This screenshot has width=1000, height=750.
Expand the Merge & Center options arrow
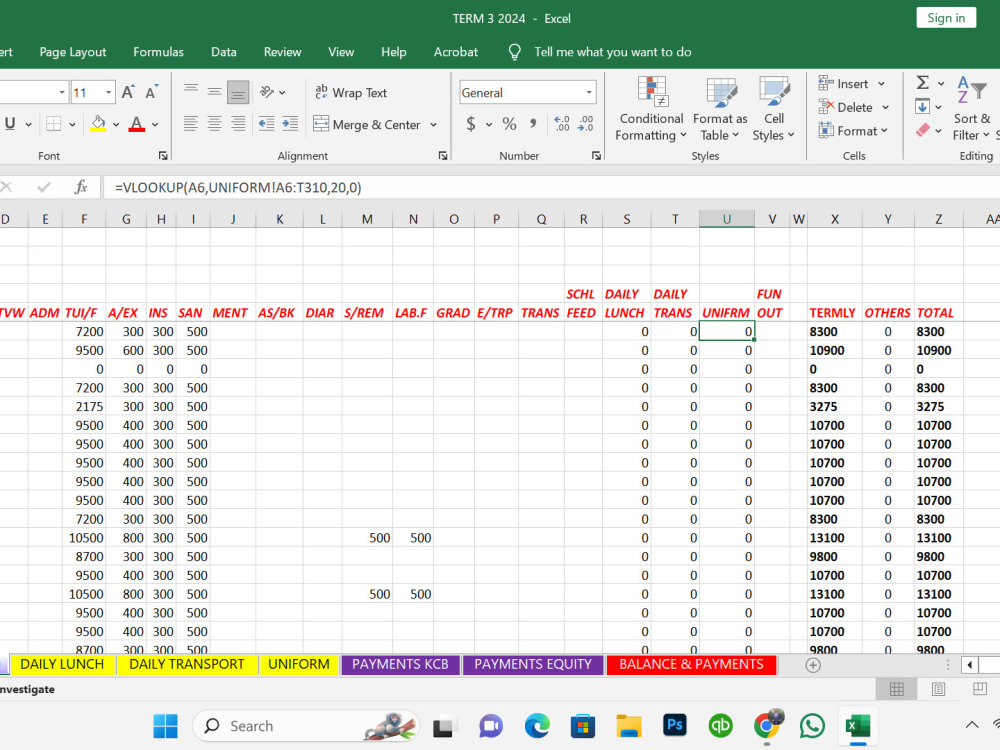pos(434,124)
